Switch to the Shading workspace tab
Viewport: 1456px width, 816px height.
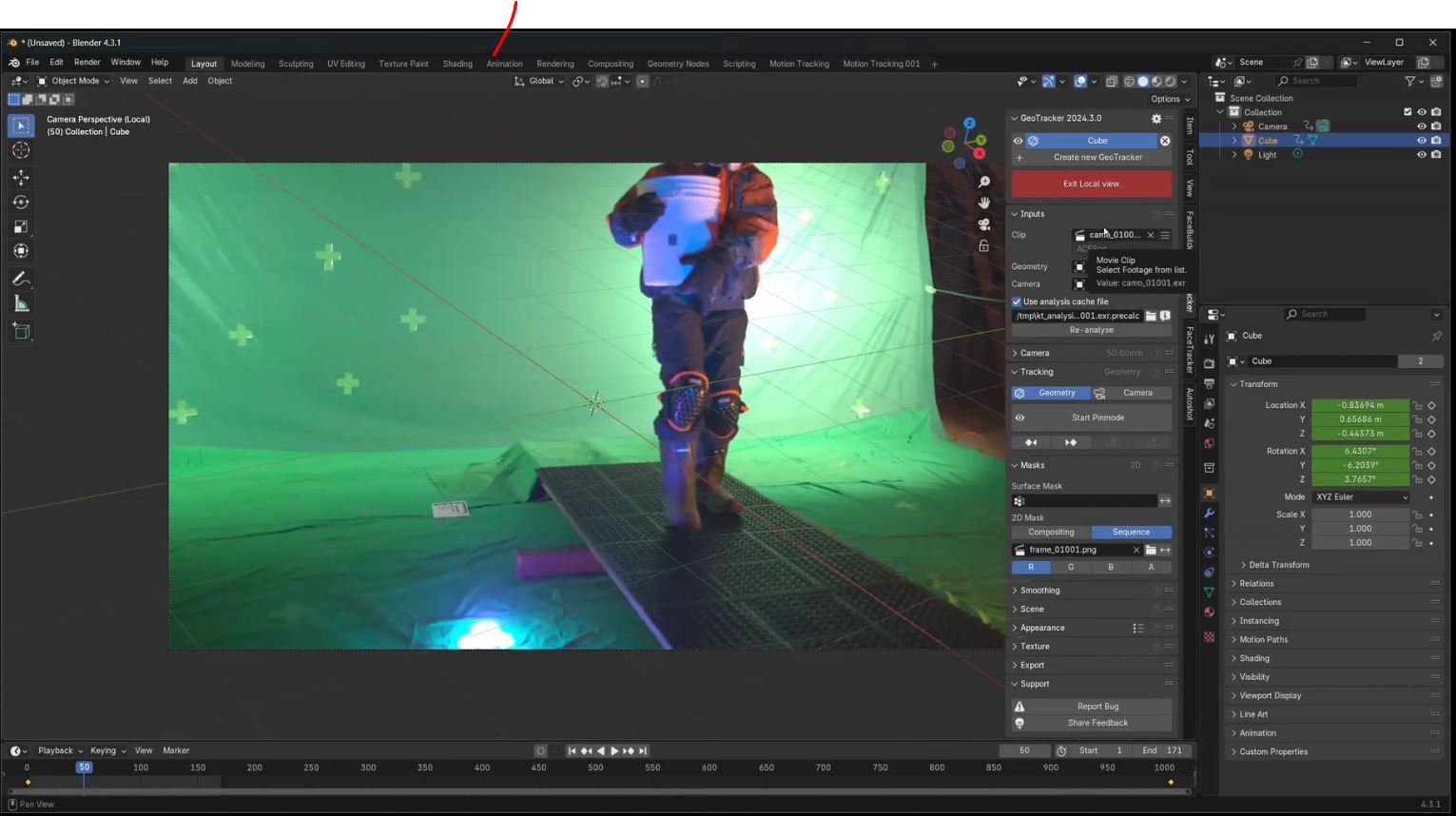(x=457, y=64)
